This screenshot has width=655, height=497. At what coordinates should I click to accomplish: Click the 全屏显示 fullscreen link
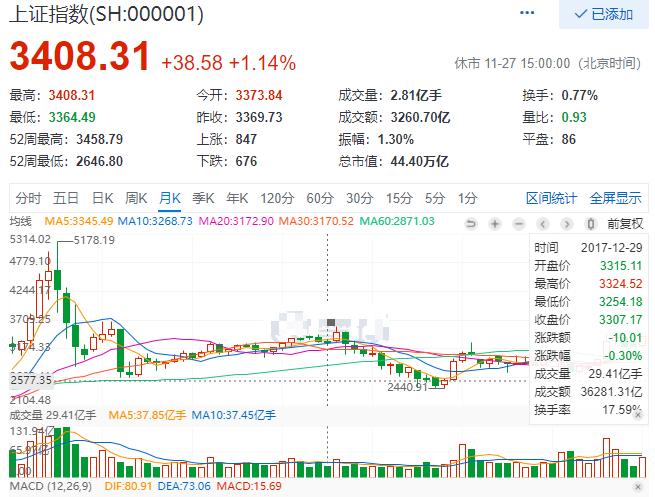point(615,198)
